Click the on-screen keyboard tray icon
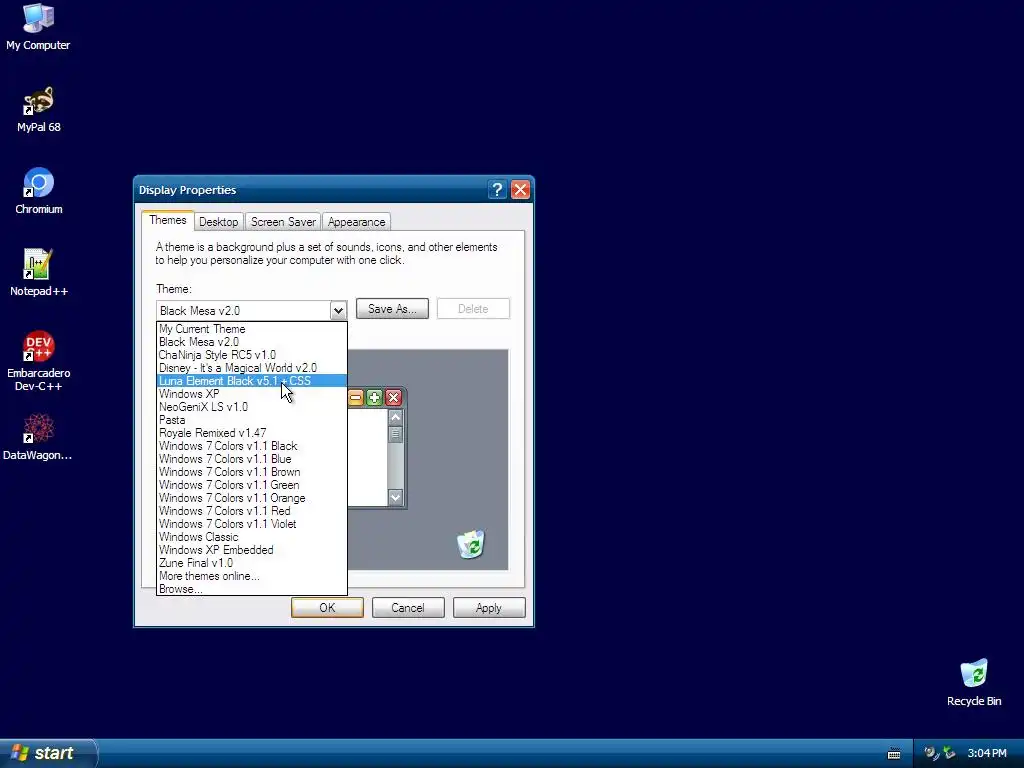Image resolution: width=1024 pixels, height=768 pixels. coord(894,754)
